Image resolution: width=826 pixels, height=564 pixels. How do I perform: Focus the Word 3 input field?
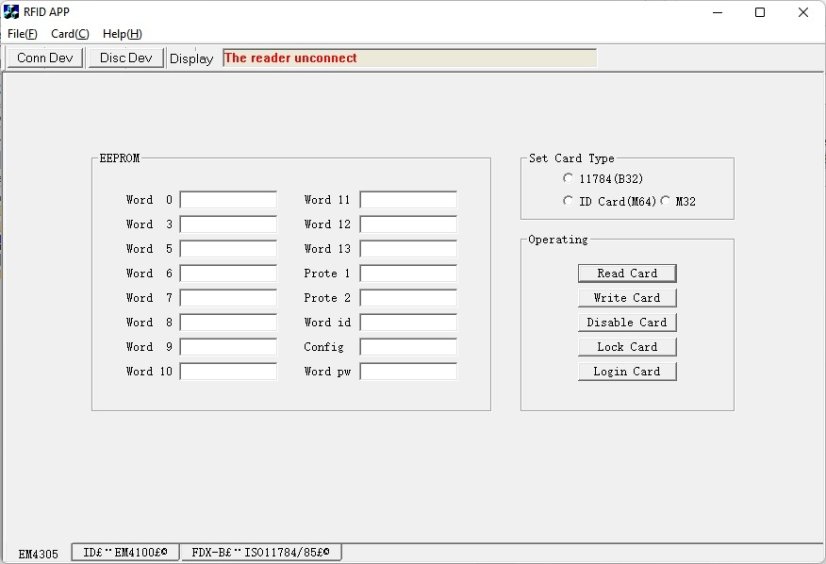(228, 224)
